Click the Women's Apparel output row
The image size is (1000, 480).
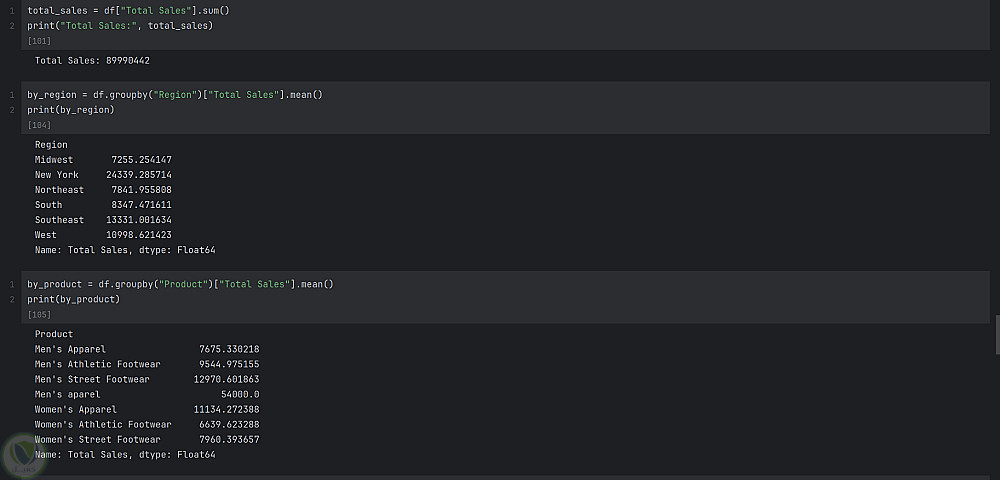147,410
